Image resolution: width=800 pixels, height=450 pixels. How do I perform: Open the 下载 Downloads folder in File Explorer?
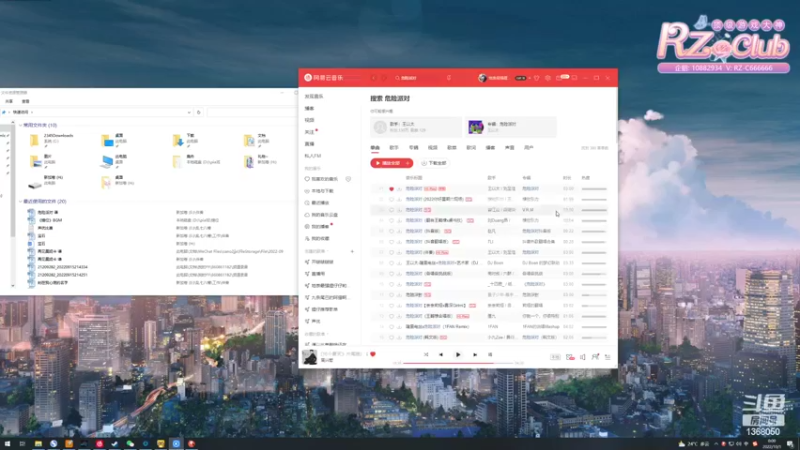pyautogui.click(x=186, y=139)
